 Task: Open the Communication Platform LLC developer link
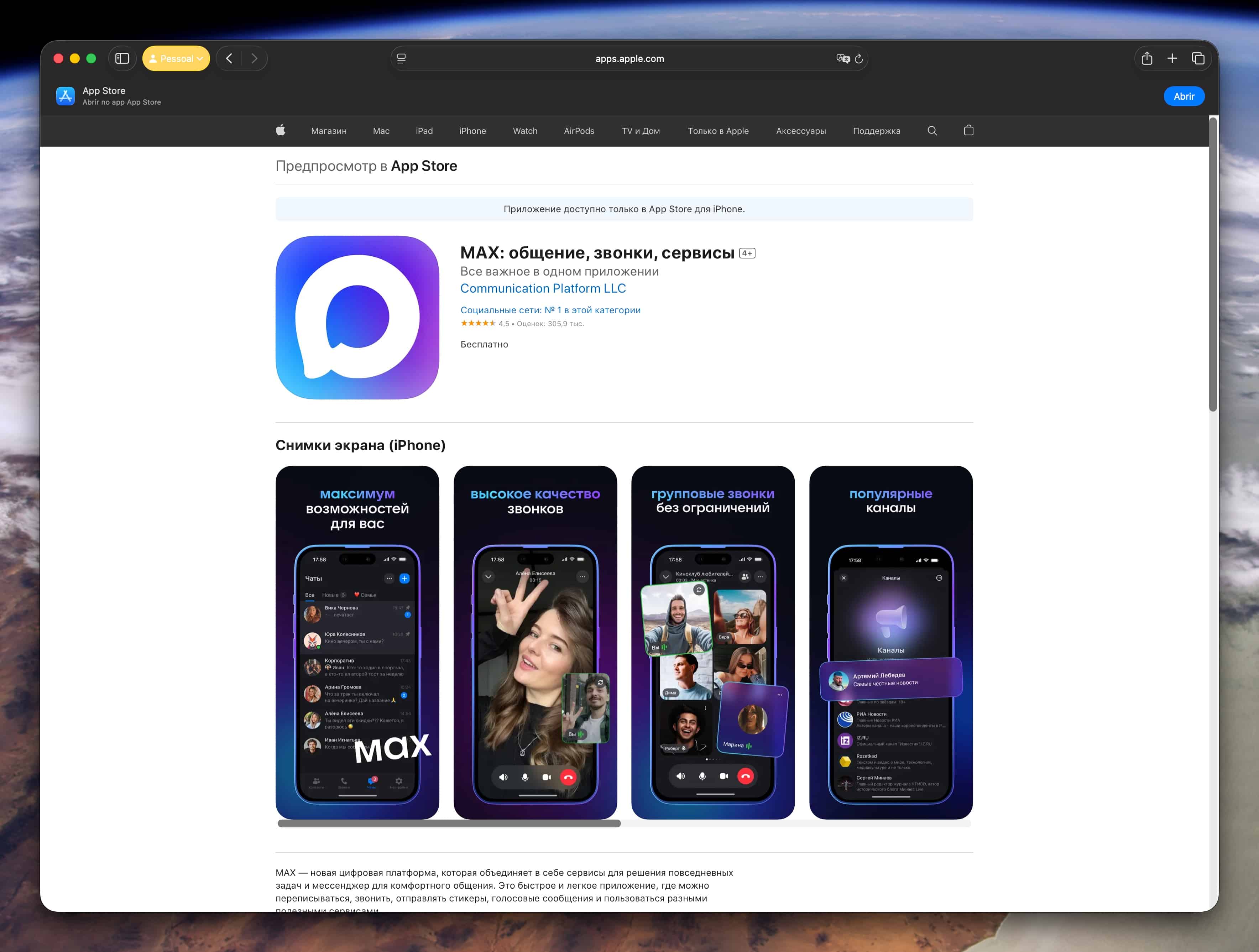543,288
